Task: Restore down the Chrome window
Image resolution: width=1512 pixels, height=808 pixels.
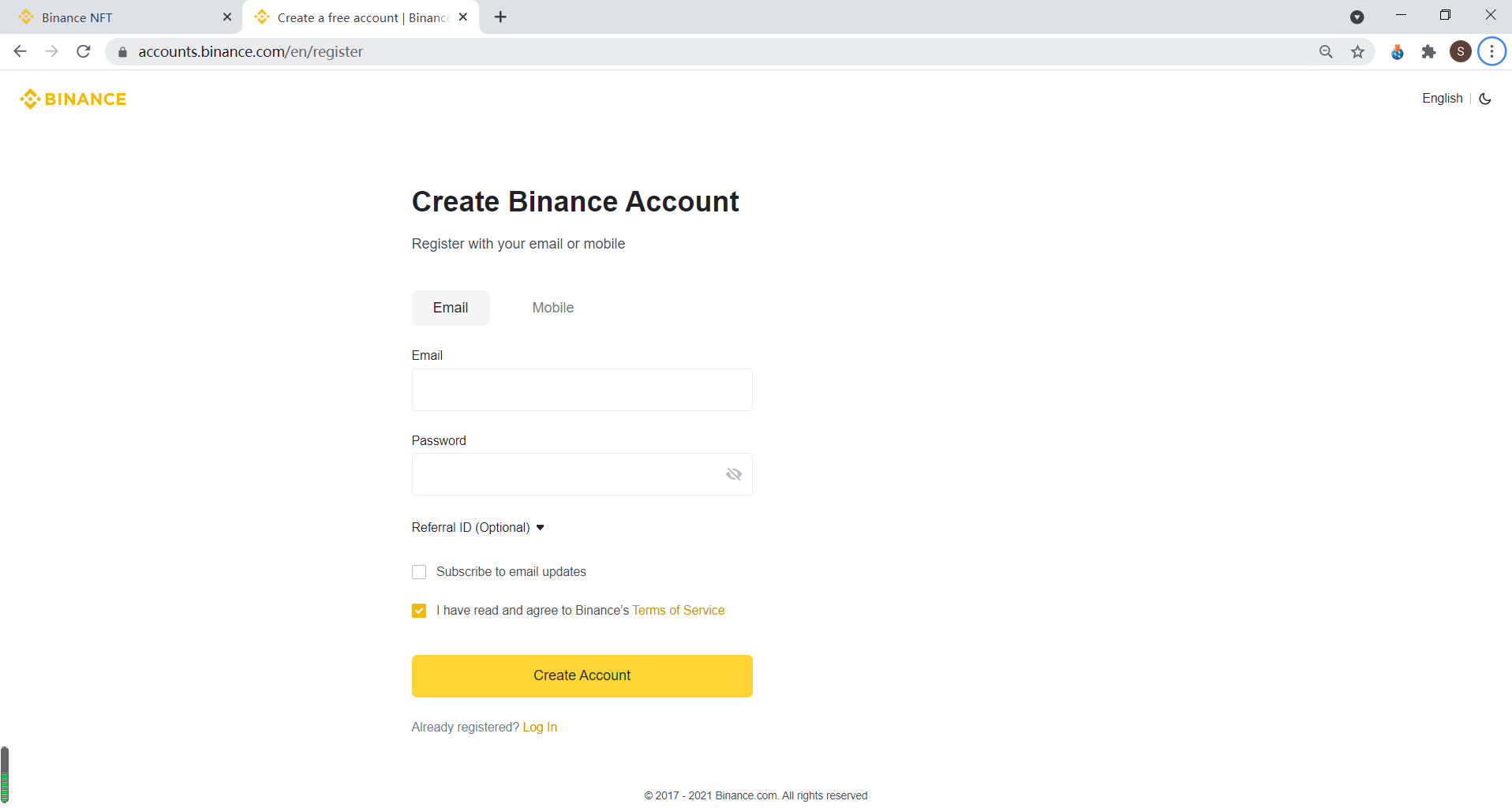Action: (x=1445, y=15)
